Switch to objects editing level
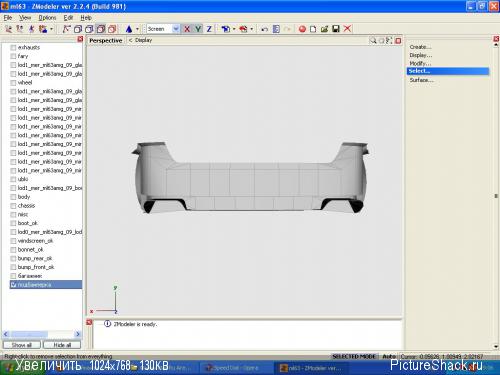Image resolution: width=500 pixels, height=375 pixels. point(43,29)
